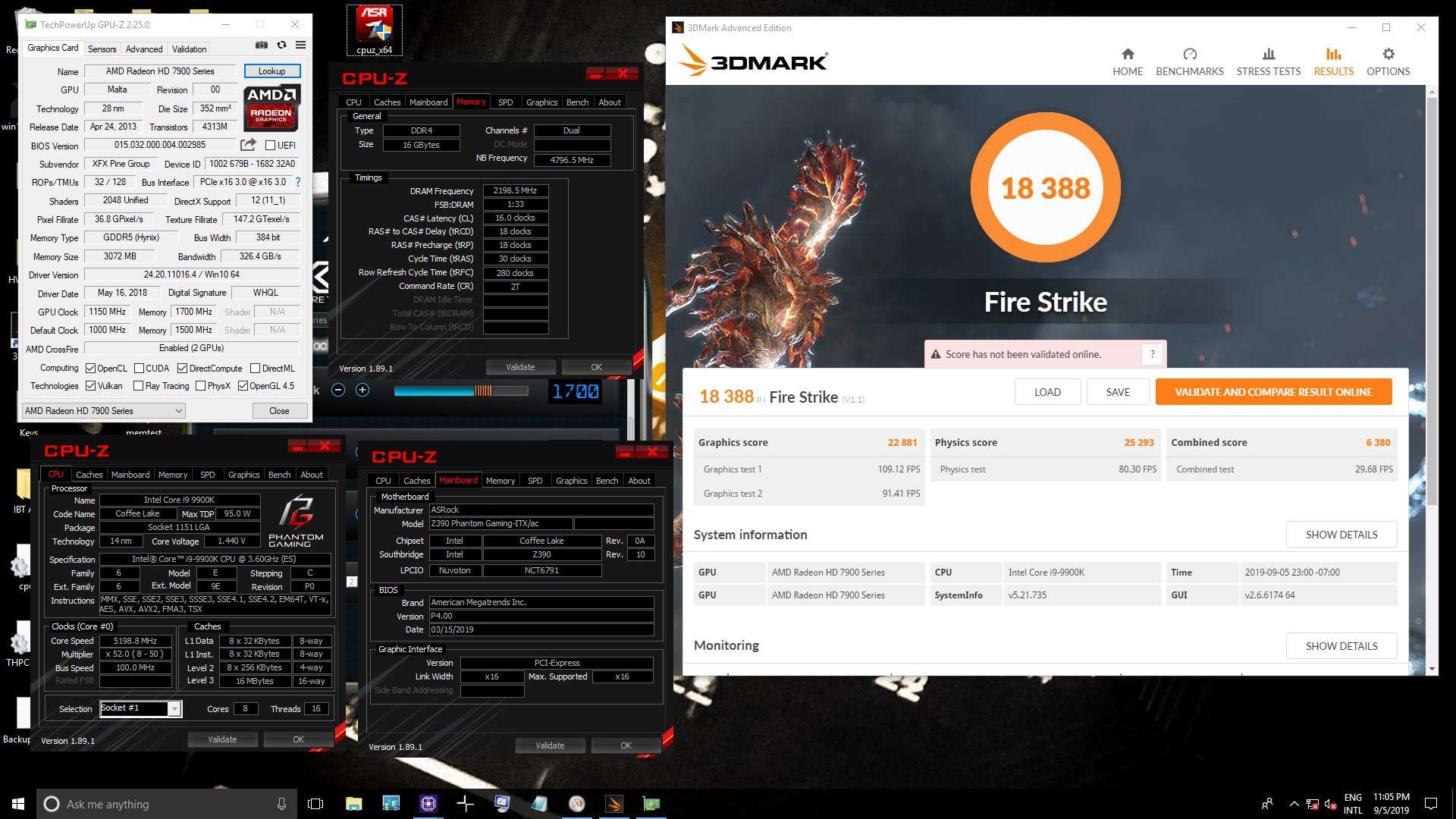Screen dimensions: 1456x819
Task: Toggle the DirectCompute checkbox
Action: pyautogui.click(x=182, y=369)
